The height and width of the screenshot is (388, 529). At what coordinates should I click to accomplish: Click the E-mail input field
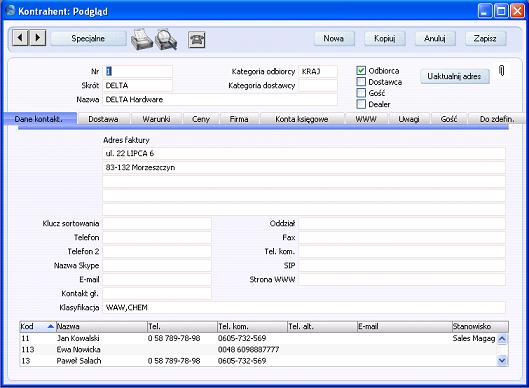click(157, 279)
